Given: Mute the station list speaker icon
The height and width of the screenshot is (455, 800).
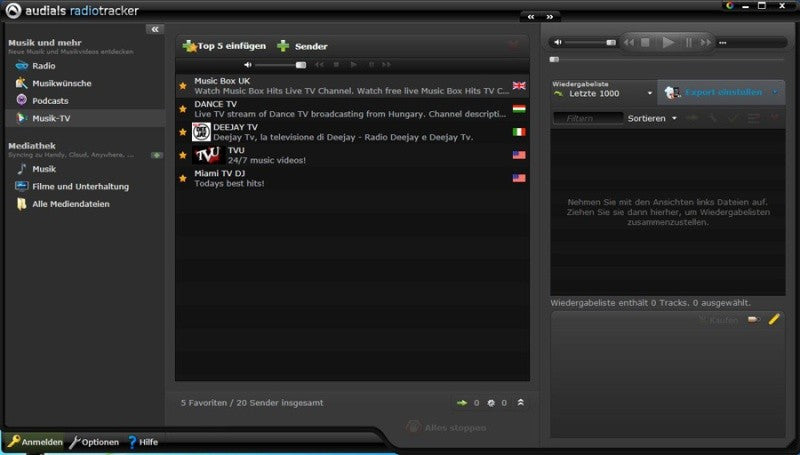Looking at the screenshot, I should coord(247,65).
